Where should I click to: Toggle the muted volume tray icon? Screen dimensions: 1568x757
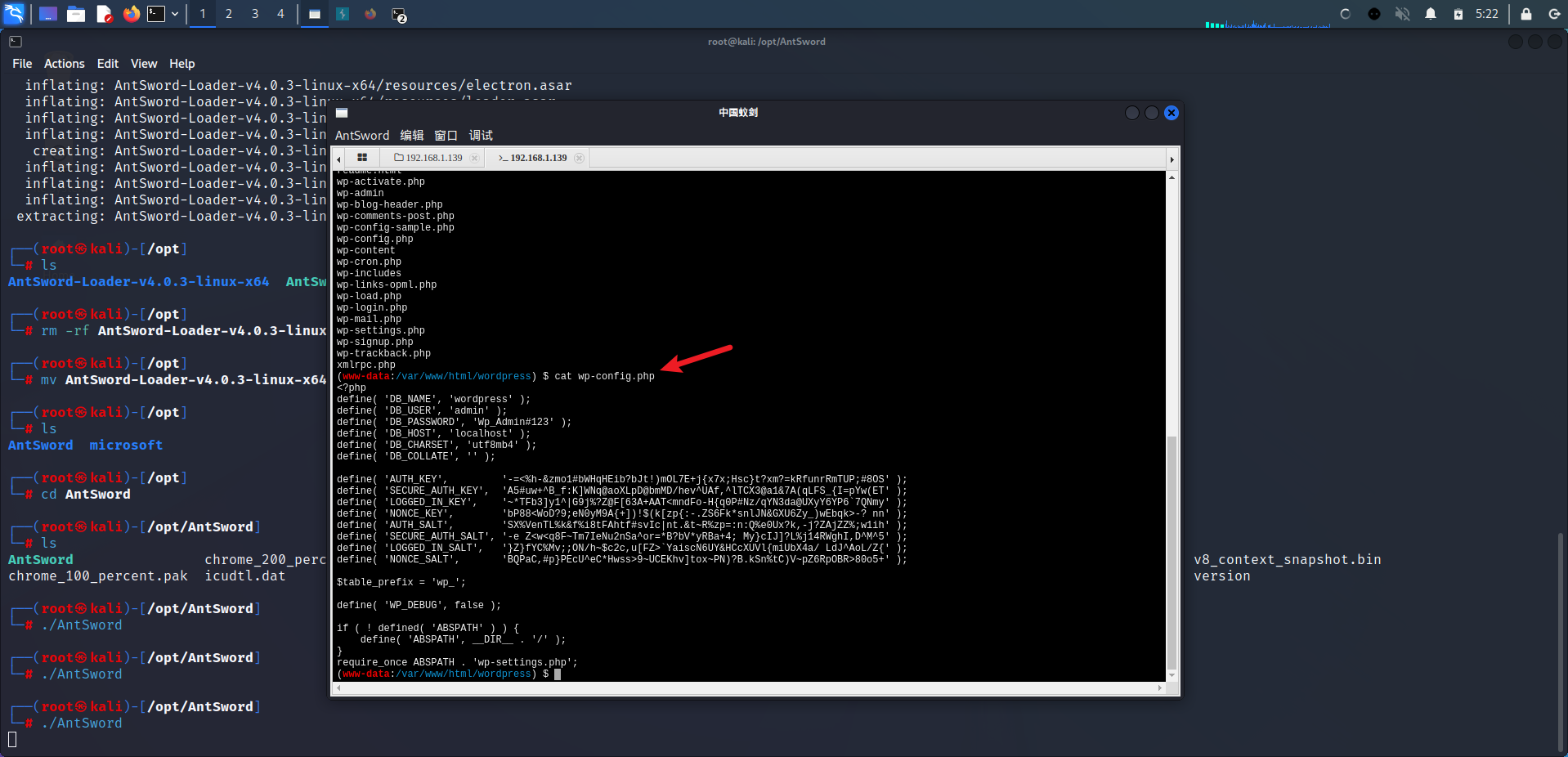click(1402, 14)
